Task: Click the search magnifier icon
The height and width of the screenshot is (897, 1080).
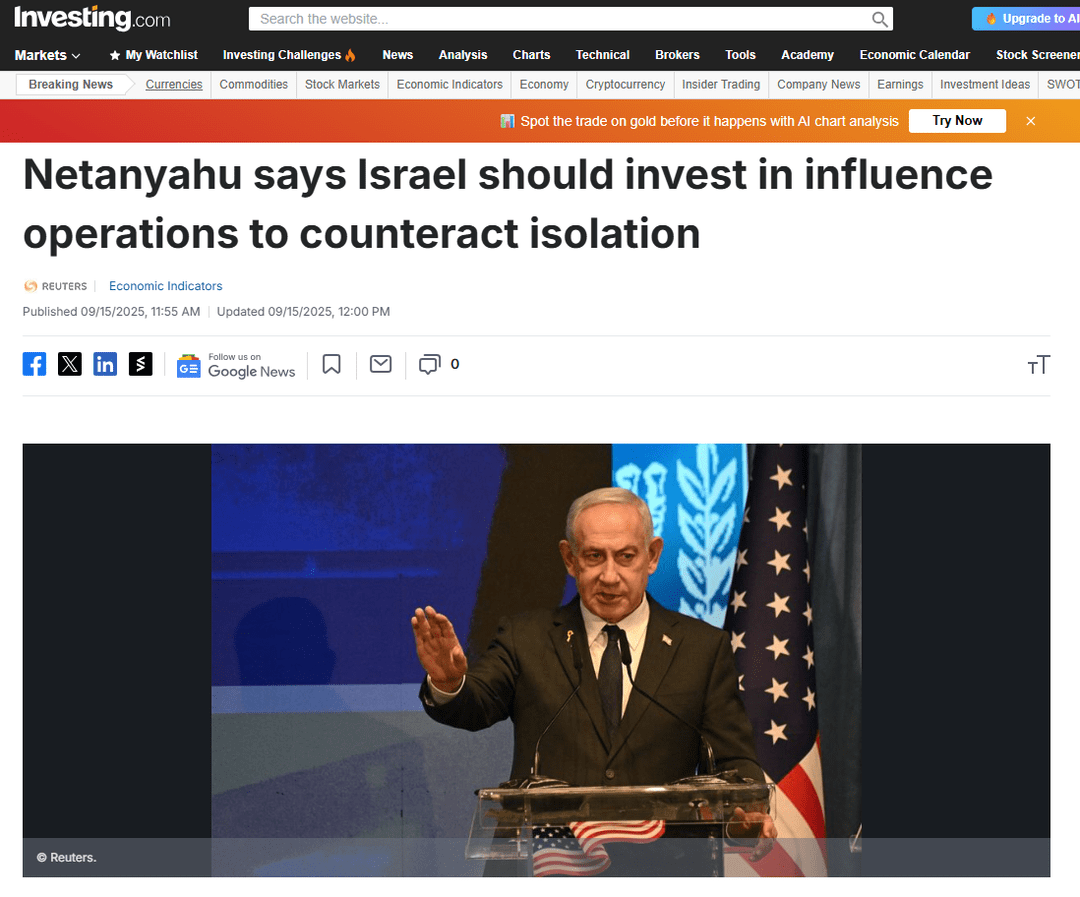Action: point(880,19)
